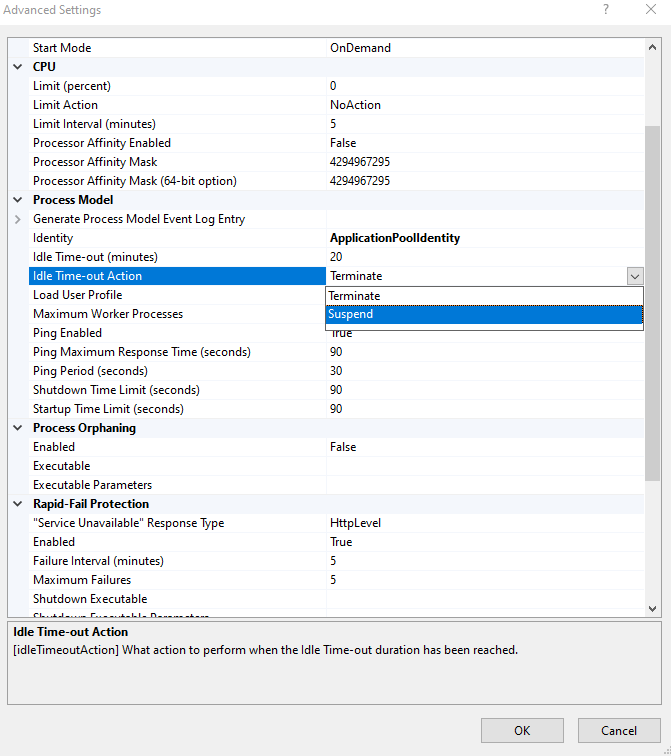The height and width of the screenshot is (756, 671).
Task: Click the Idle Time-out value 20
Action: click(x=336, y=257)
